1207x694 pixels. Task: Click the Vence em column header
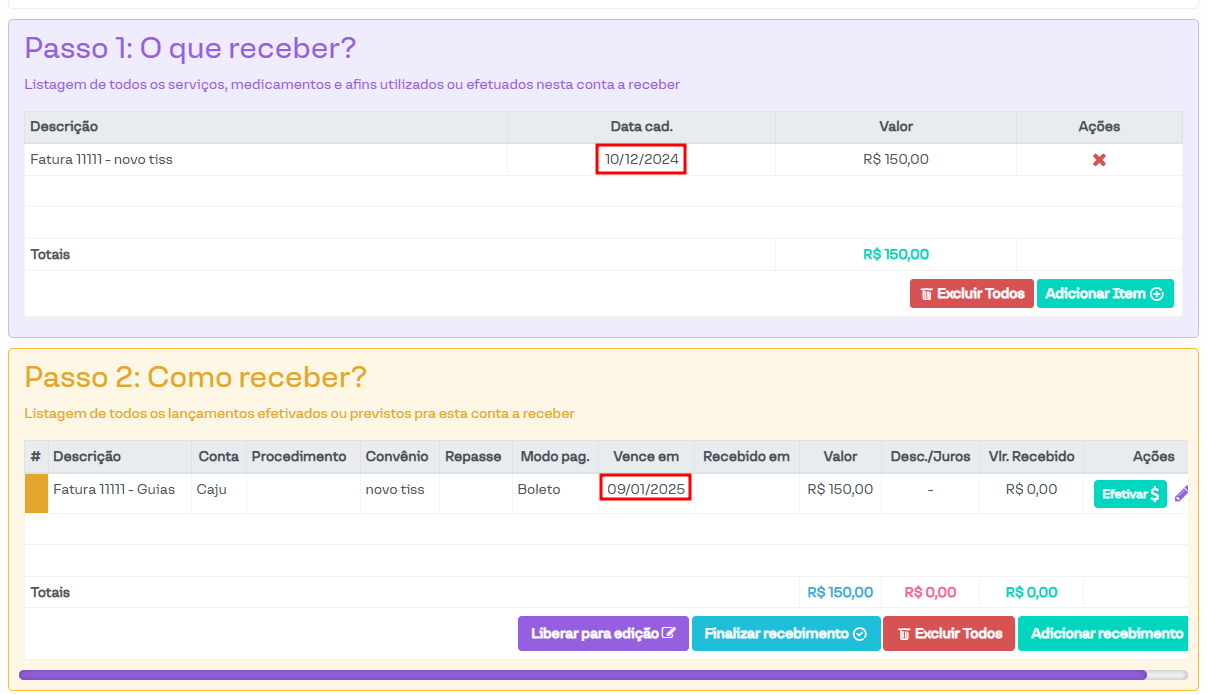645,457
